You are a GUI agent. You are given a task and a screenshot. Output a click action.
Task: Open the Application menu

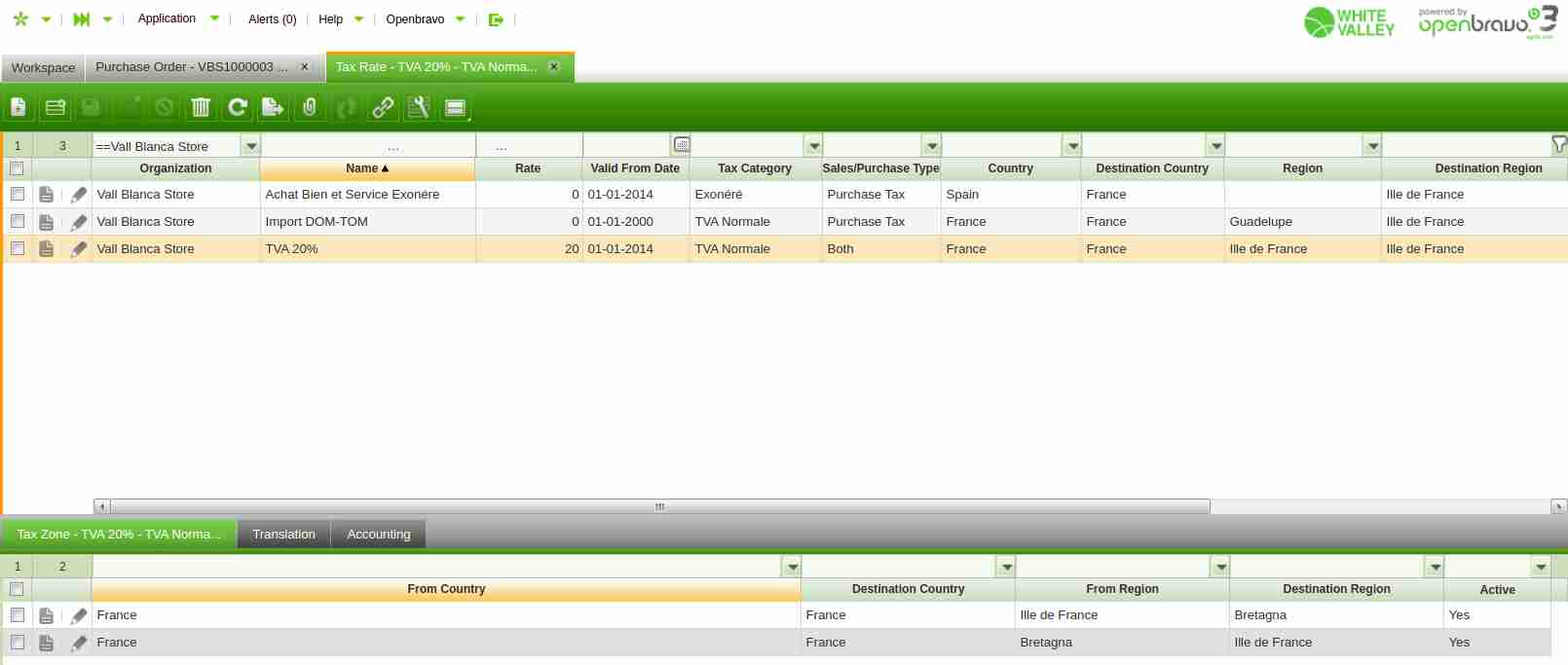click(168, 18)
